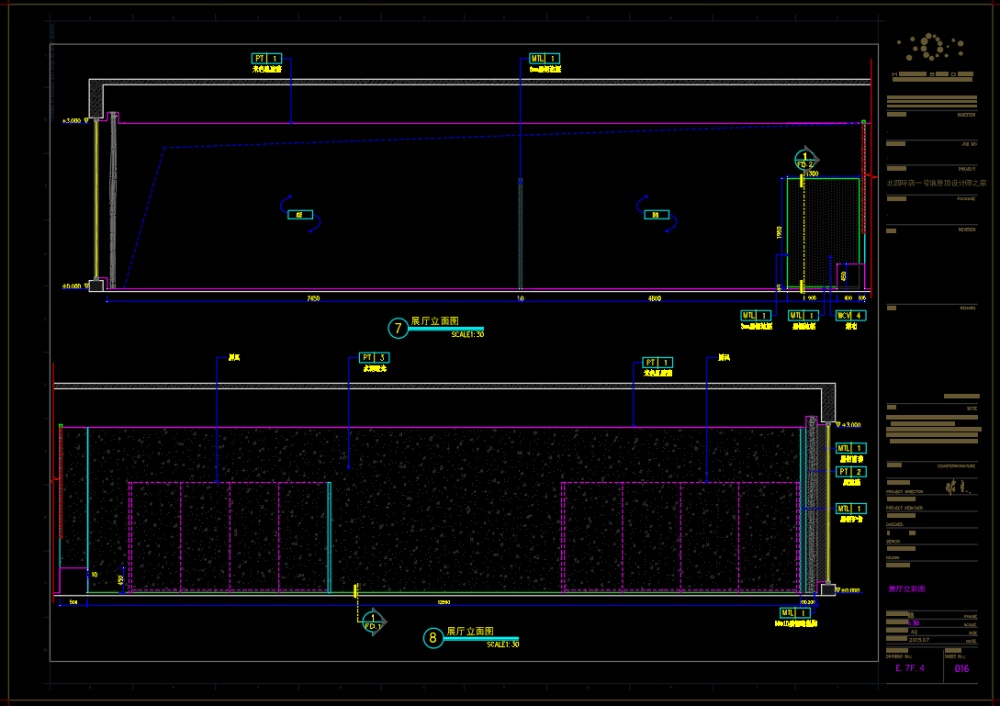Select the WCV 4 material tag
The height and width of the screenshot is (706, 1000).
[x=850, y=315]
